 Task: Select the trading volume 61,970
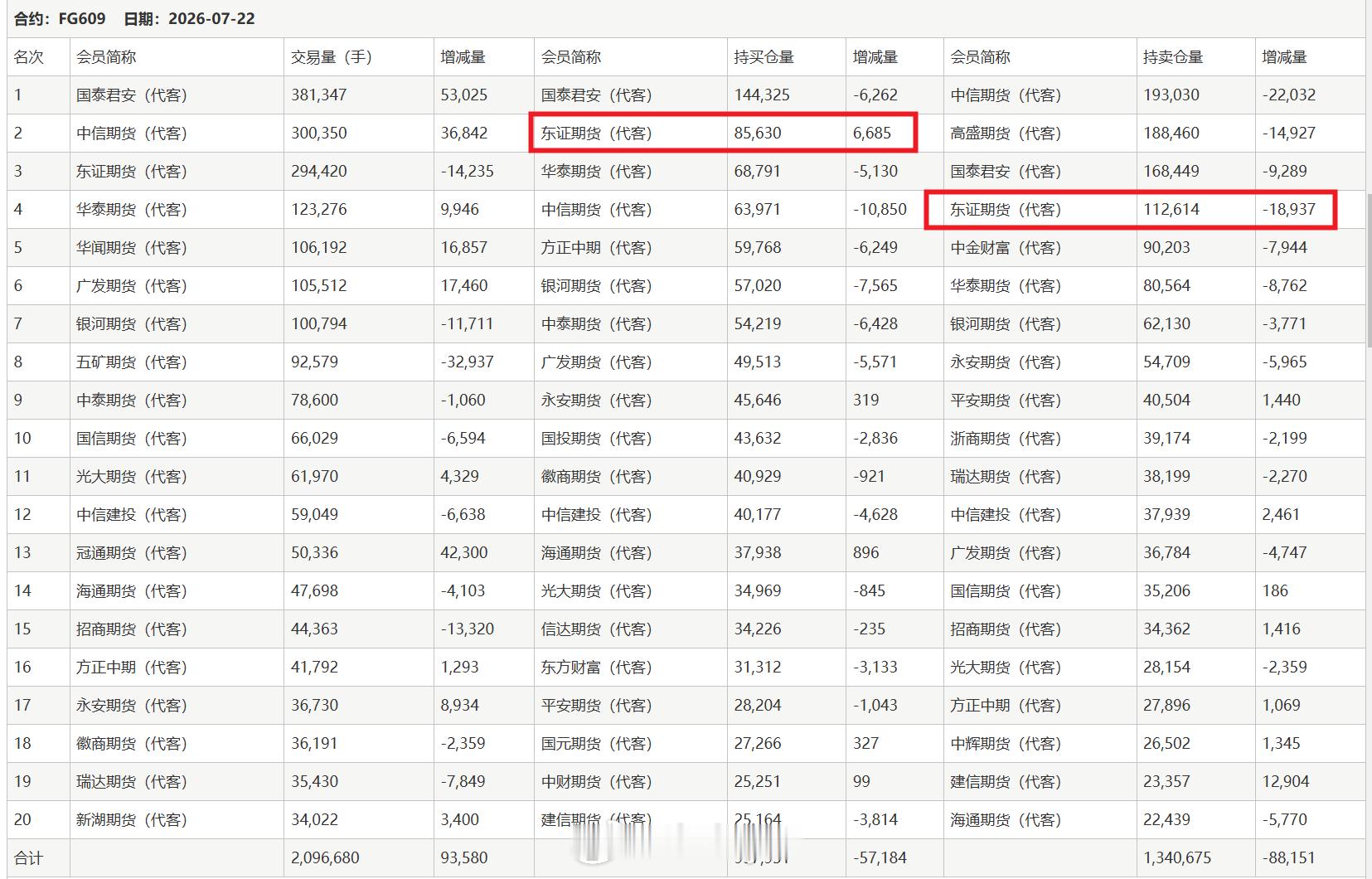(314, 477)
